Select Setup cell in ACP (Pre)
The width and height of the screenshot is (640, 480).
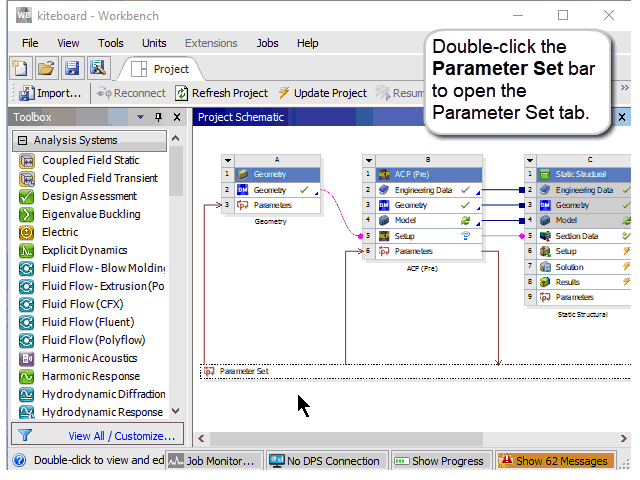[429, 236]
